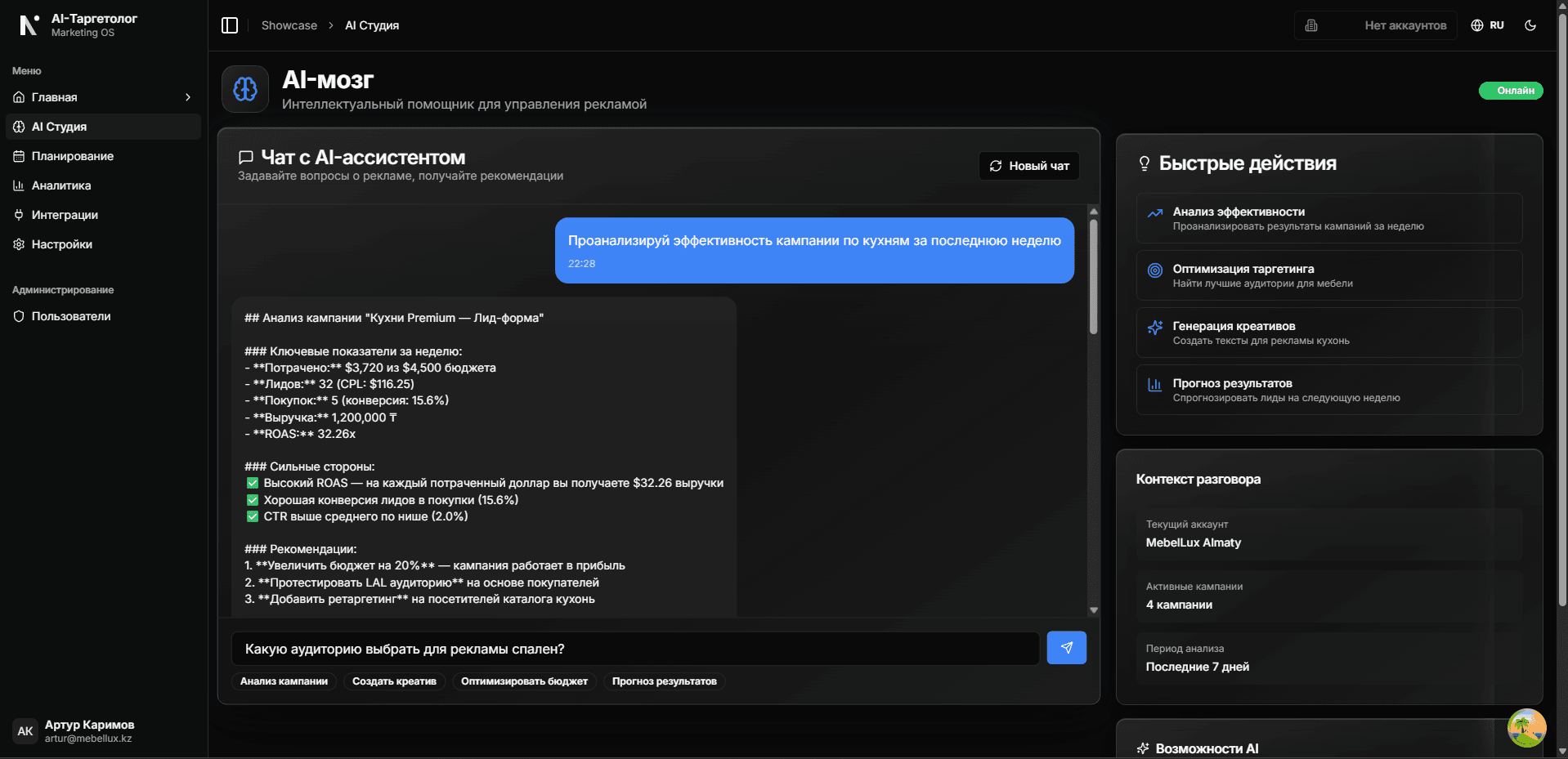Collapse the sidebar with the panel toggle
Image resolution: width=1568 pixels, height=759 pixels.
229,25
